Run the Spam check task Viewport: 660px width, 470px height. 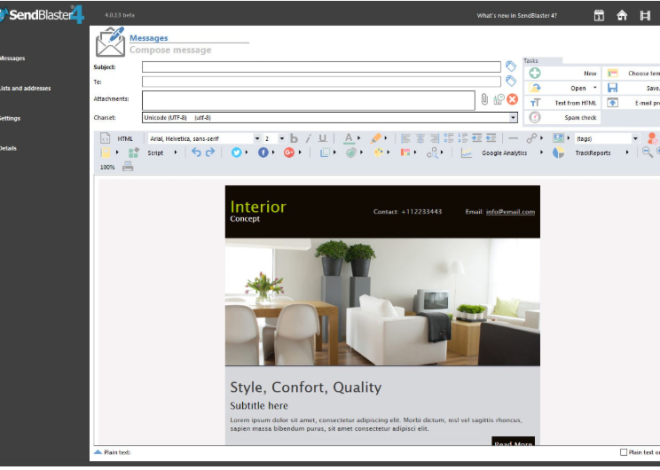(562, 117)
